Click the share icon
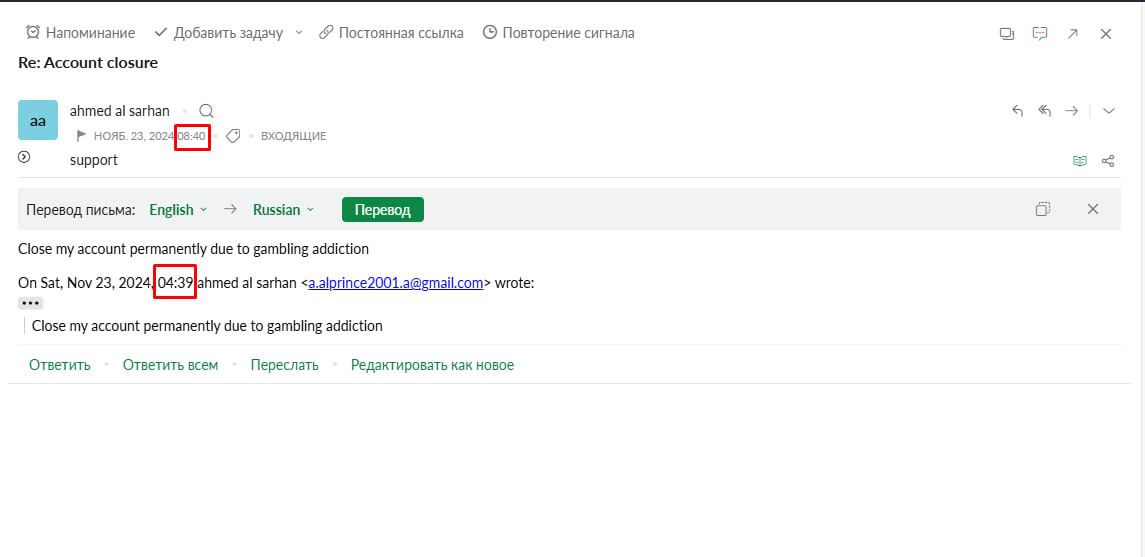The height and width of the screenshot is (557, 1145). (x=1107, y=160)
